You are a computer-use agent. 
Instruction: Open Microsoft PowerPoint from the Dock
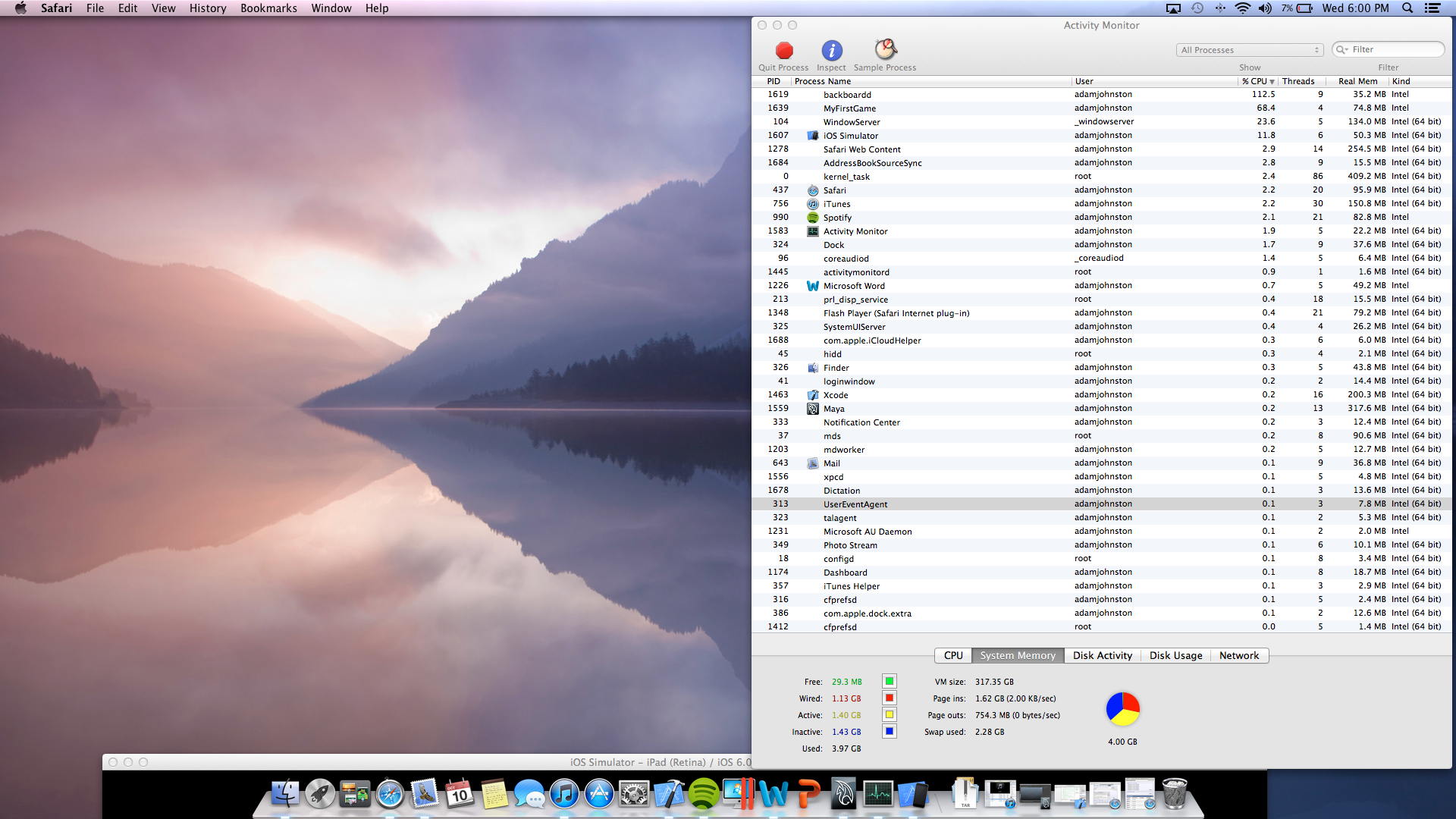point(808,794)
